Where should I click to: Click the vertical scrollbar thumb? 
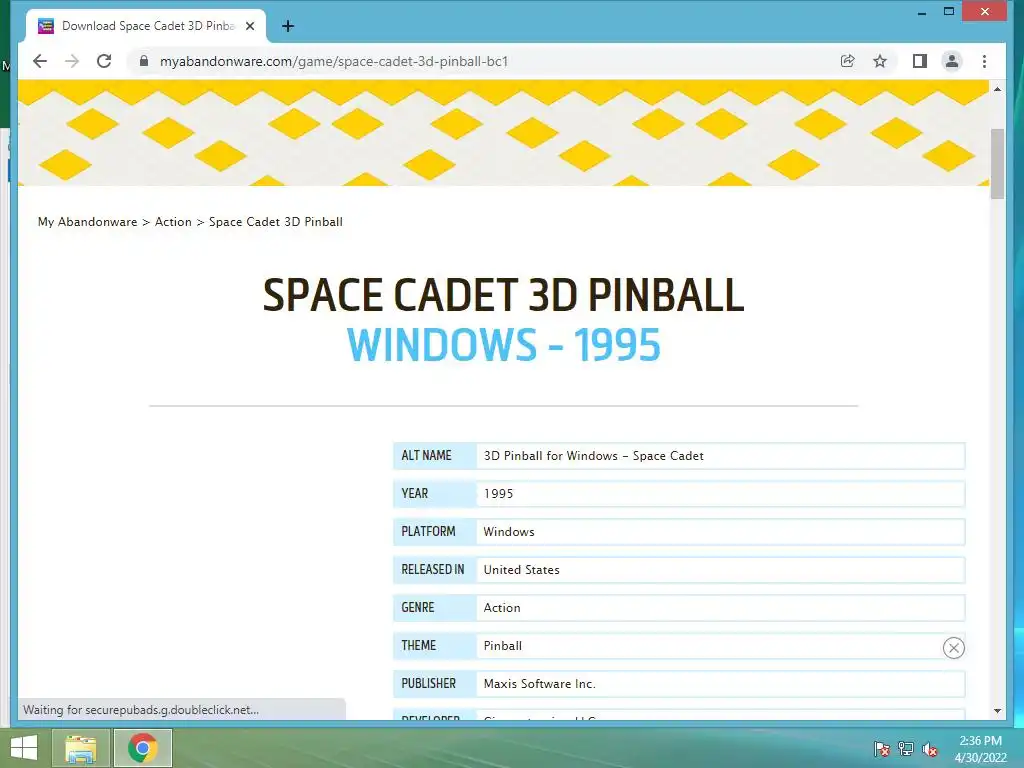point(997,163)
